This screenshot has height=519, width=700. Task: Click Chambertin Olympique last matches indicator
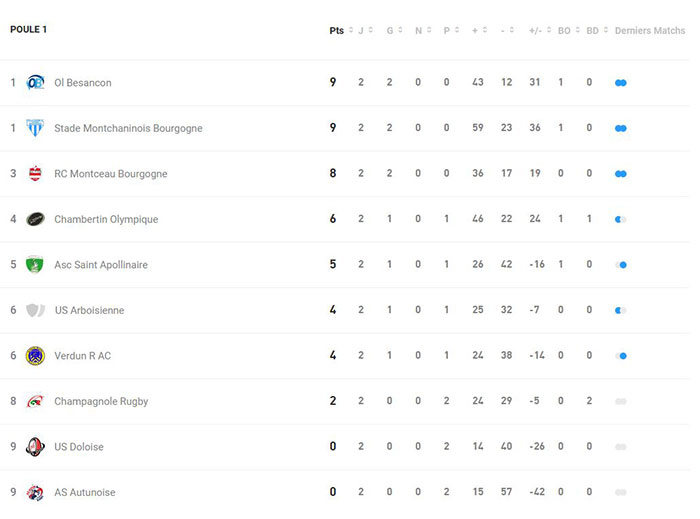[621, 219]
